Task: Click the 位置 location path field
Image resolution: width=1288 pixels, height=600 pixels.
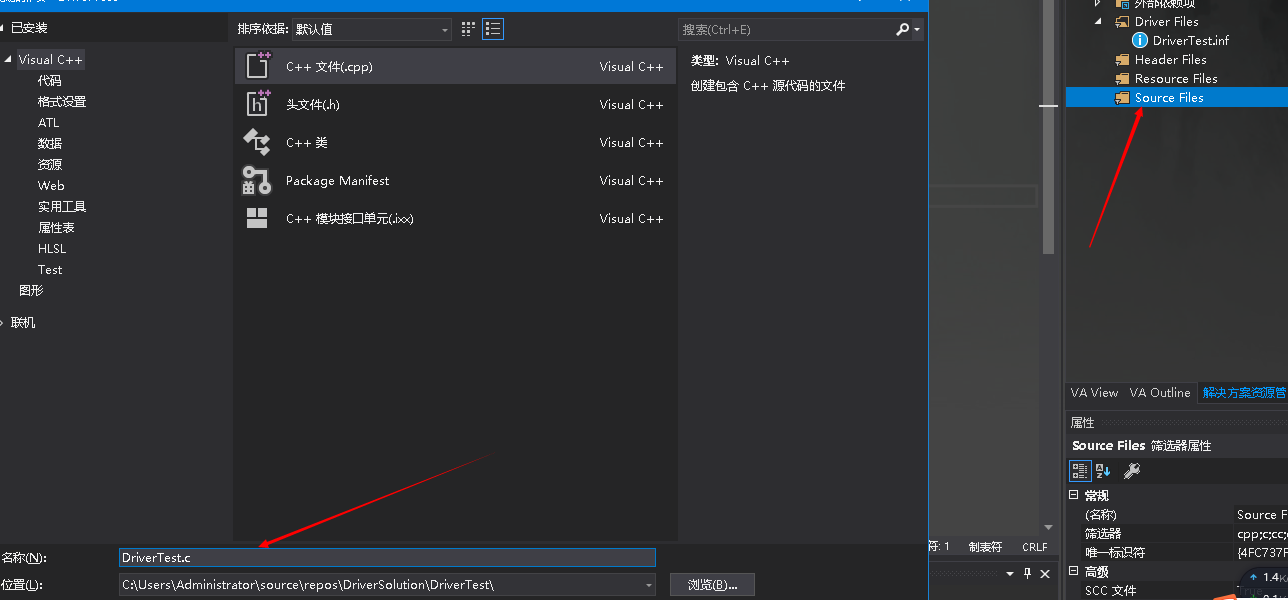Action: click(x=387, y=585)
